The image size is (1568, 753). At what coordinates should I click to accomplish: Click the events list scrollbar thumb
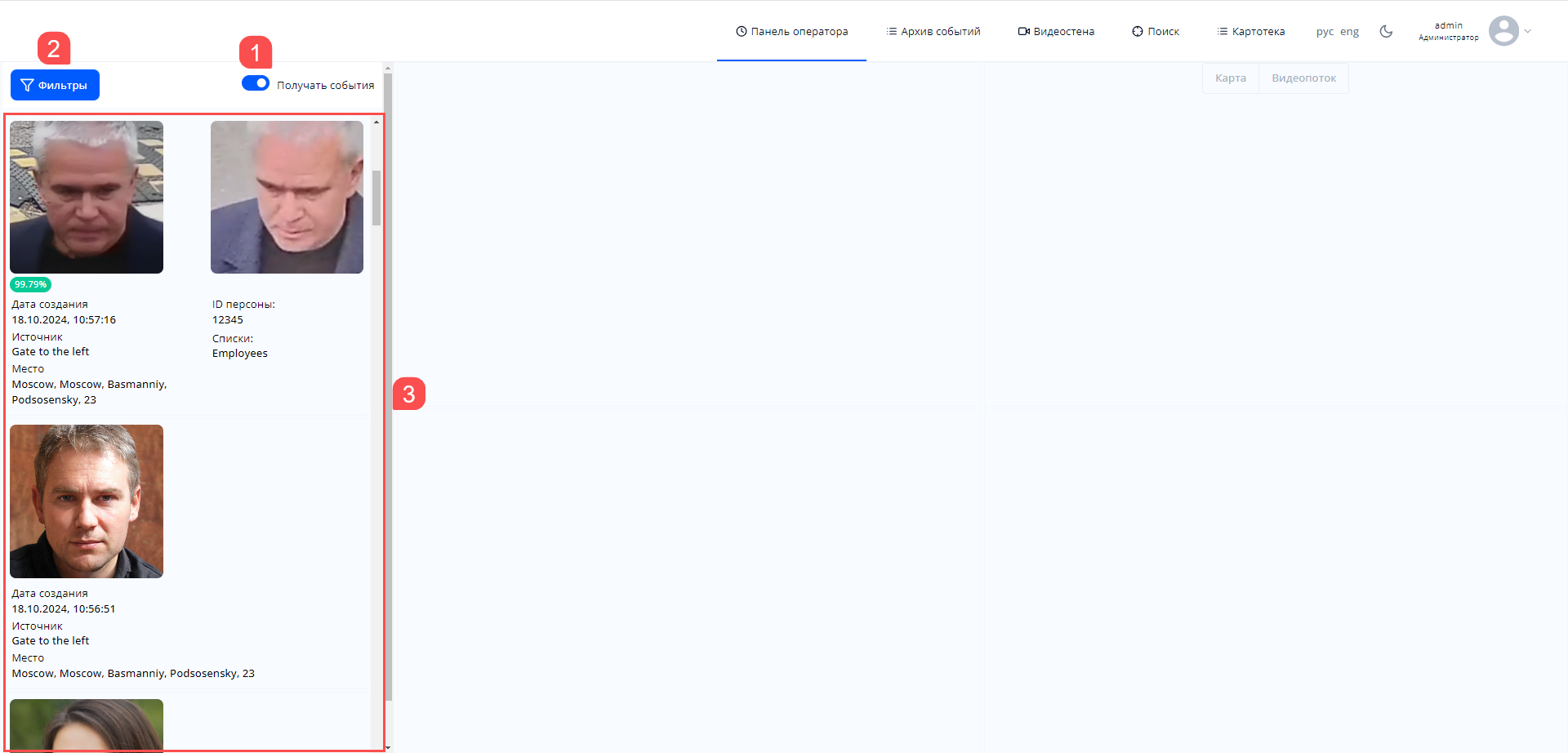click(376, 198)
